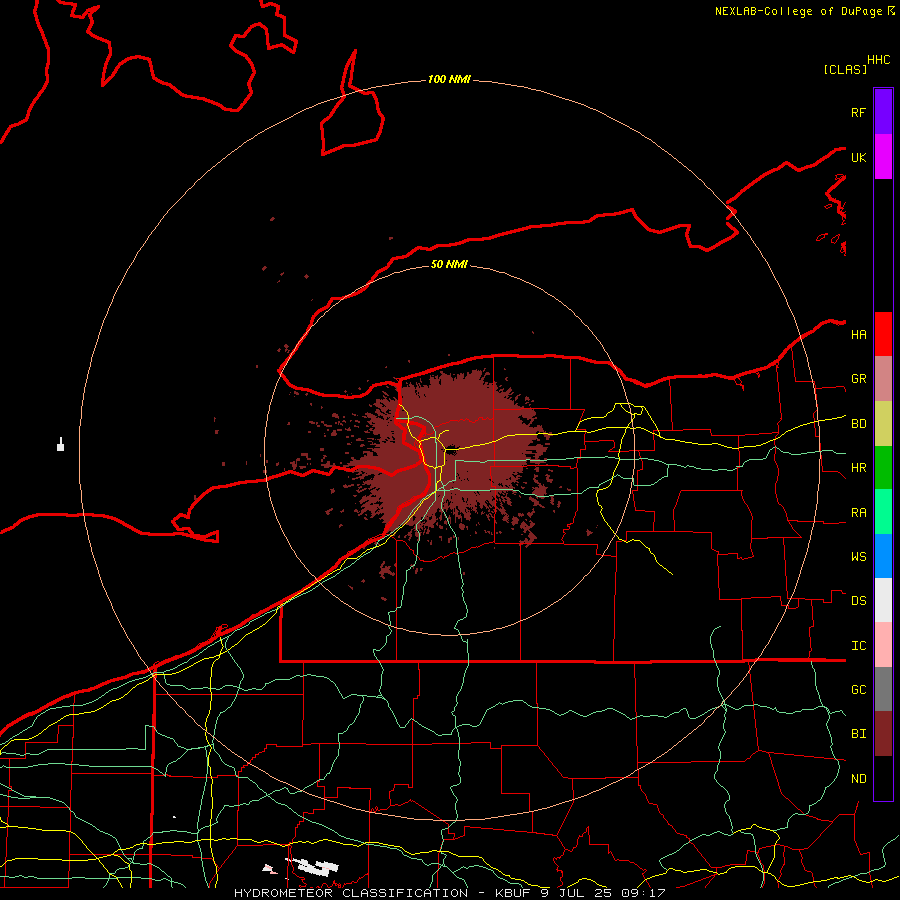Click the 'ND' legend label
The image size is (900, 900).
(x=859, y=779)
